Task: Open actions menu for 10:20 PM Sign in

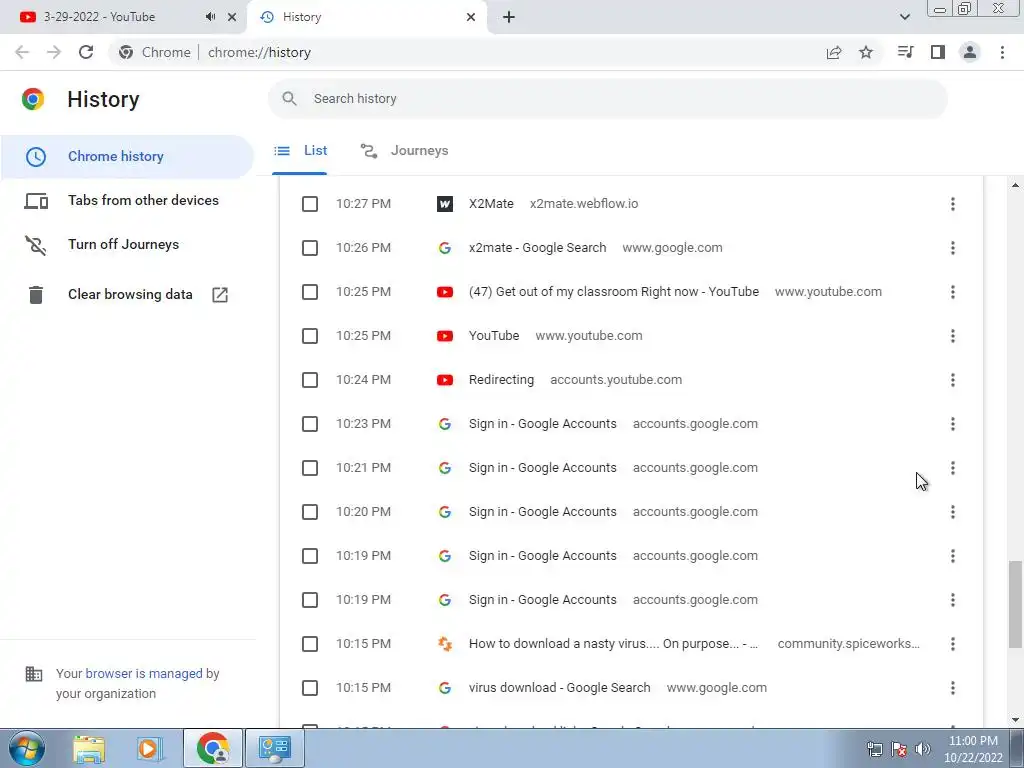Action: pyautogui.click(x=953, y=512)
